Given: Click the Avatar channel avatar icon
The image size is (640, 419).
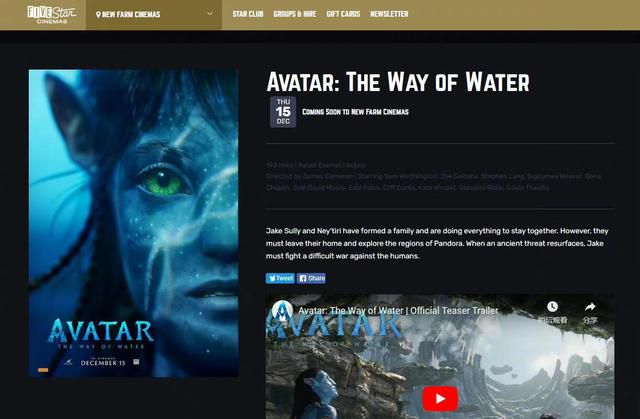Looking at the screenshot, I should (282, 311).
